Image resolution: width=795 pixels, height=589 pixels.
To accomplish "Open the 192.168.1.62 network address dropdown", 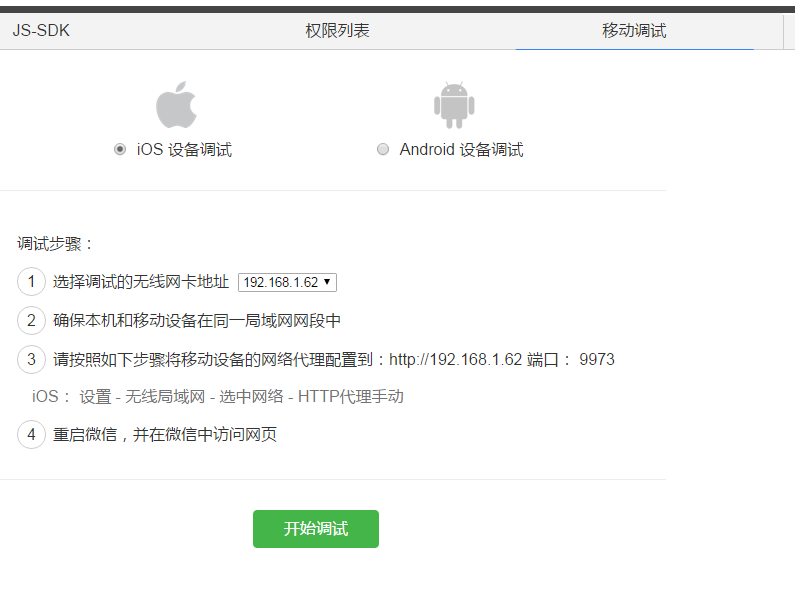I will tap(287, 282).
